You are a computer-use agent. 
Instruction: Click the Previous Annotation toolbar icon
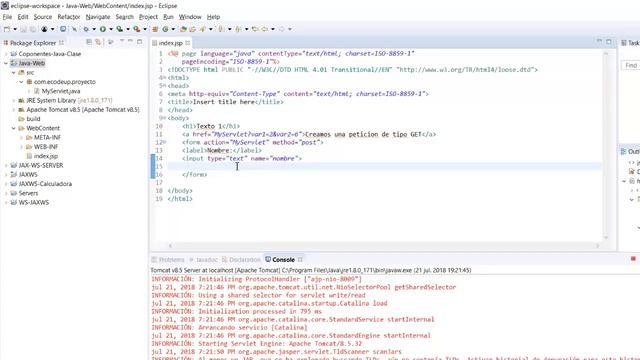tap(238, 29)
